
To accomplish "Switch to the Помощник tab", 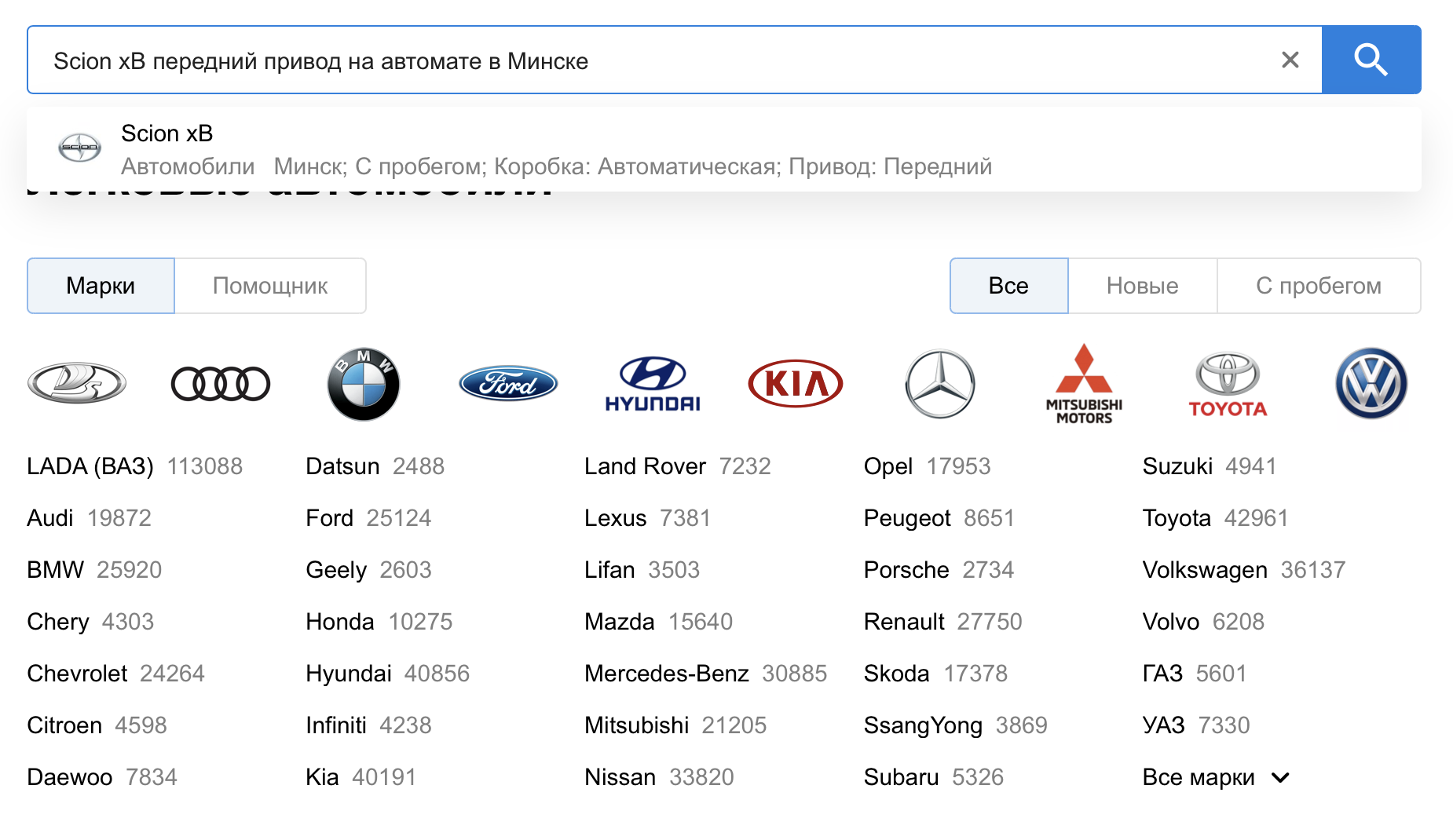I will [270, 286].
